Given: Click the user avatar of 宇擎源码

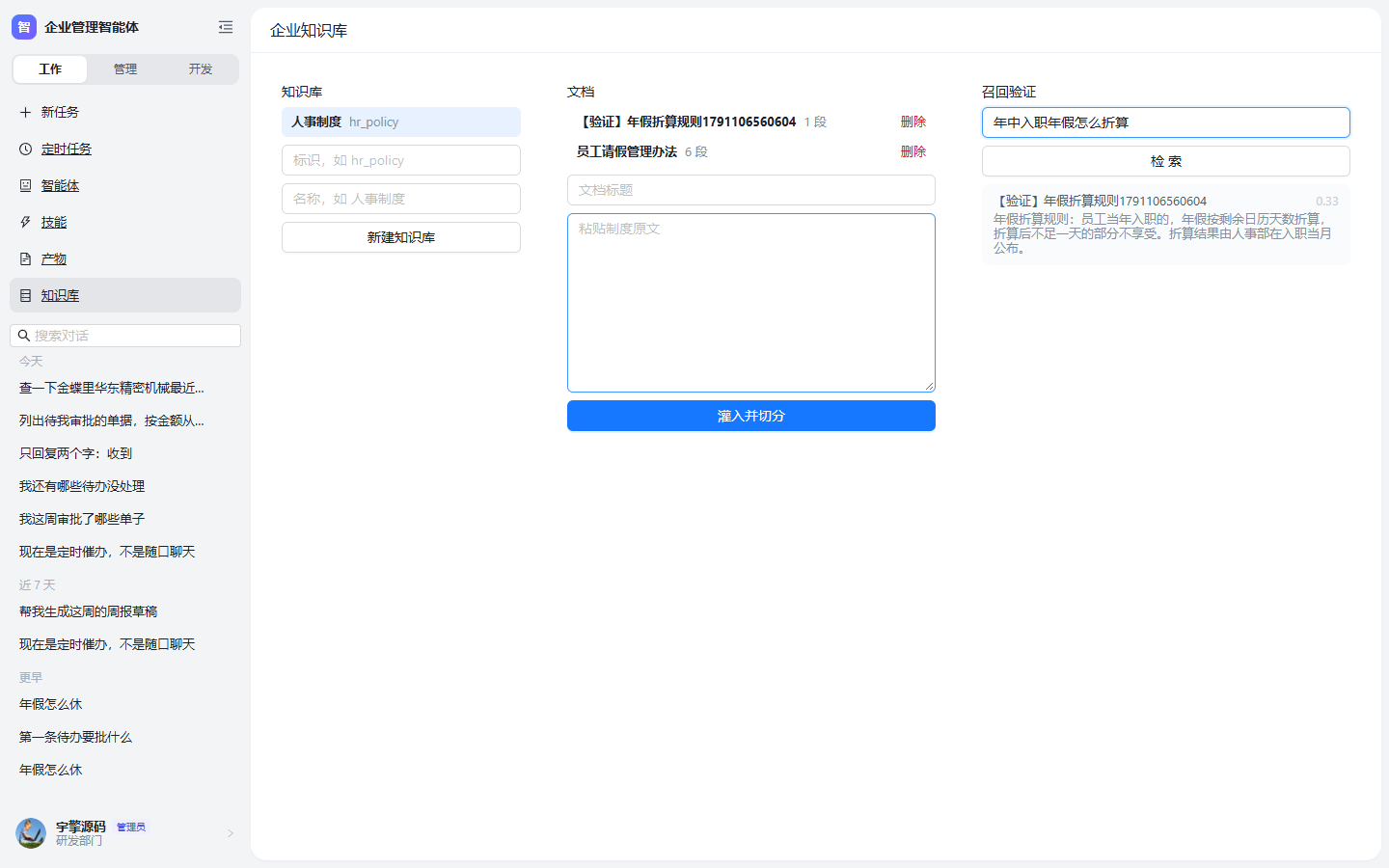Looking at the screenshot, I should tap(31, 833).
